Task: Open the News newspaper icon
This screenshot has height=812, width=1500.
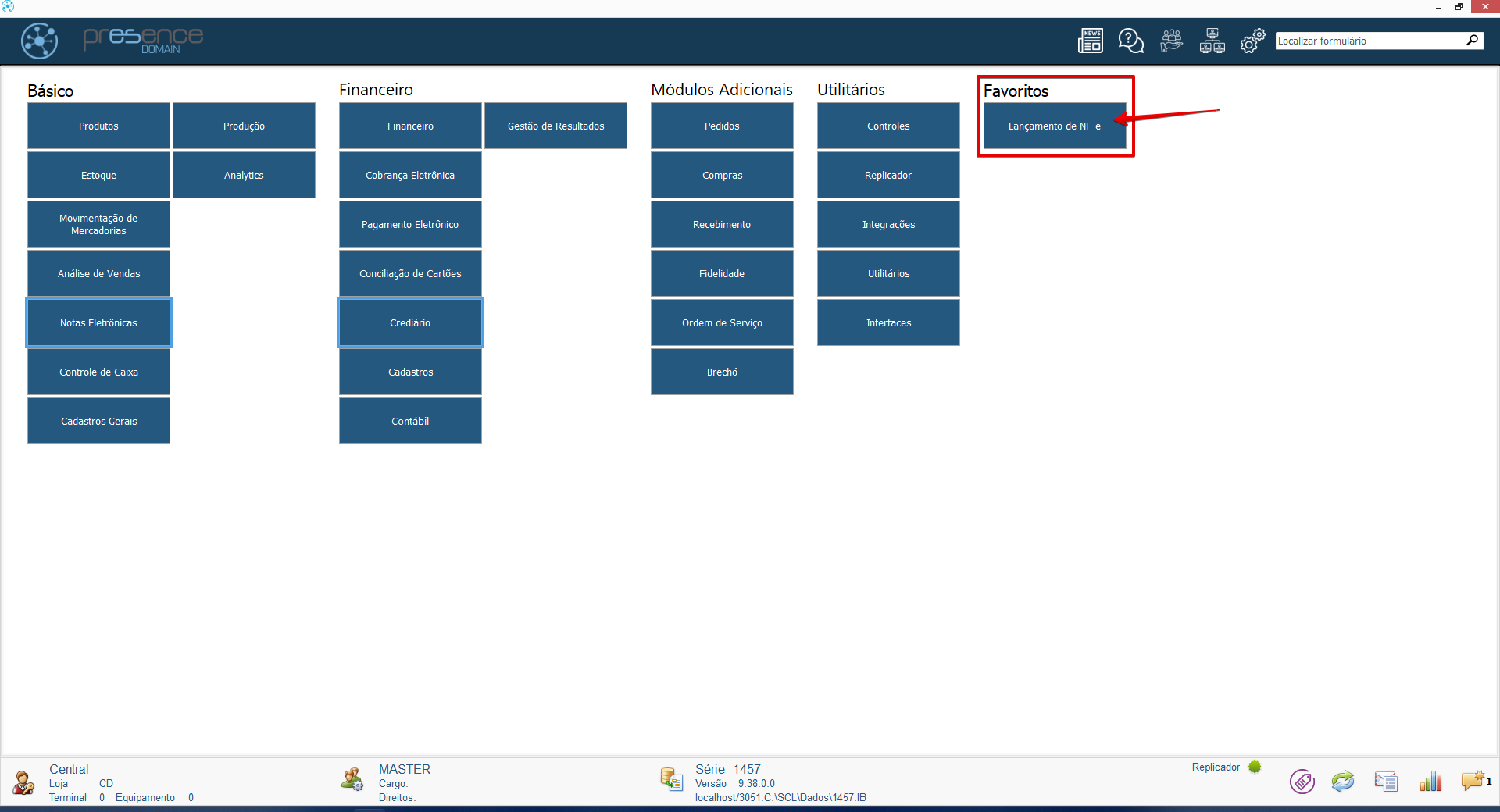Action: tap(1091, 41)
